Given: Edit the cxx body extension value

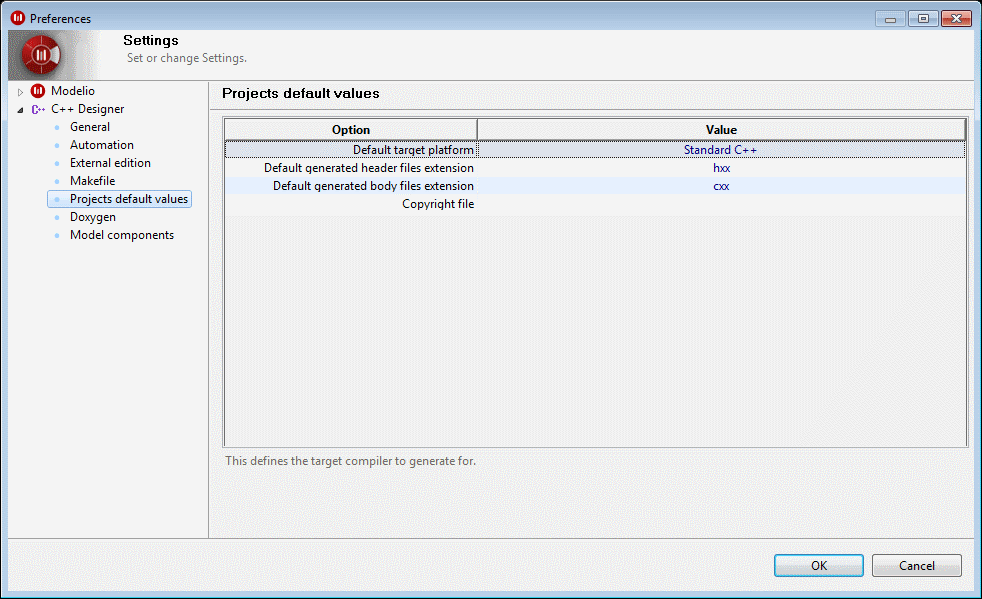Looking at the screenshot, I should [721, 186].
